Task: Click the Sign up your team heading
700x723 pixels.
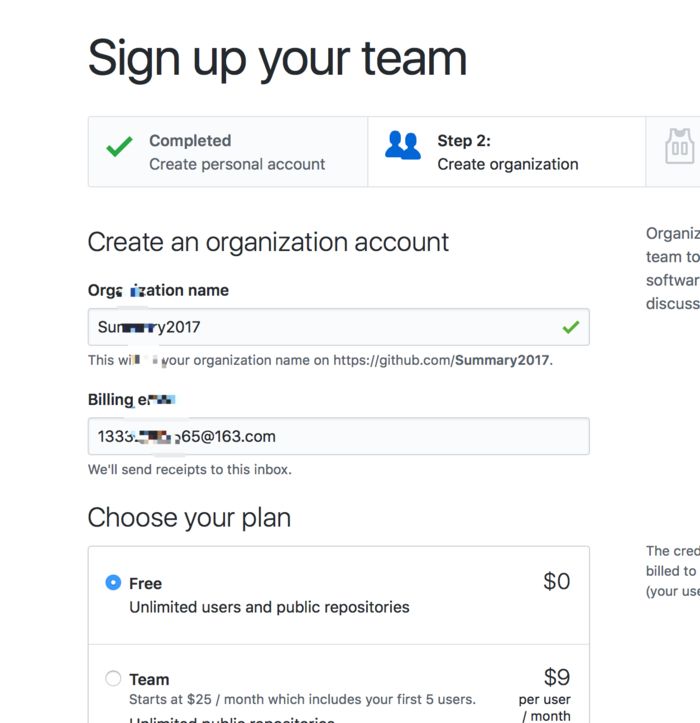Action: (x=277, y=57)
